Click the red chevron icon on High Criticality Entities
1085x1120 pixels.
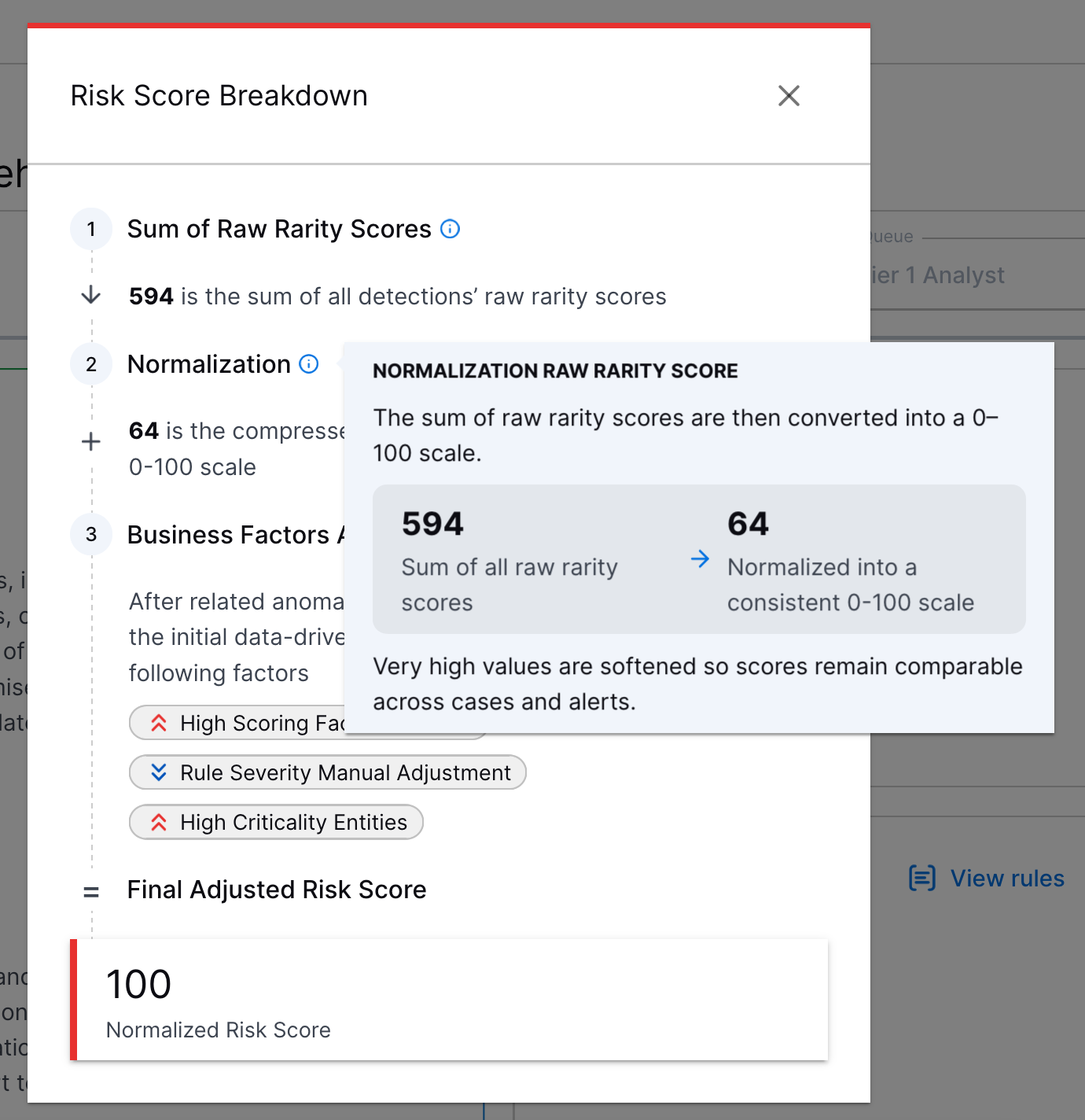coord(160,822)
